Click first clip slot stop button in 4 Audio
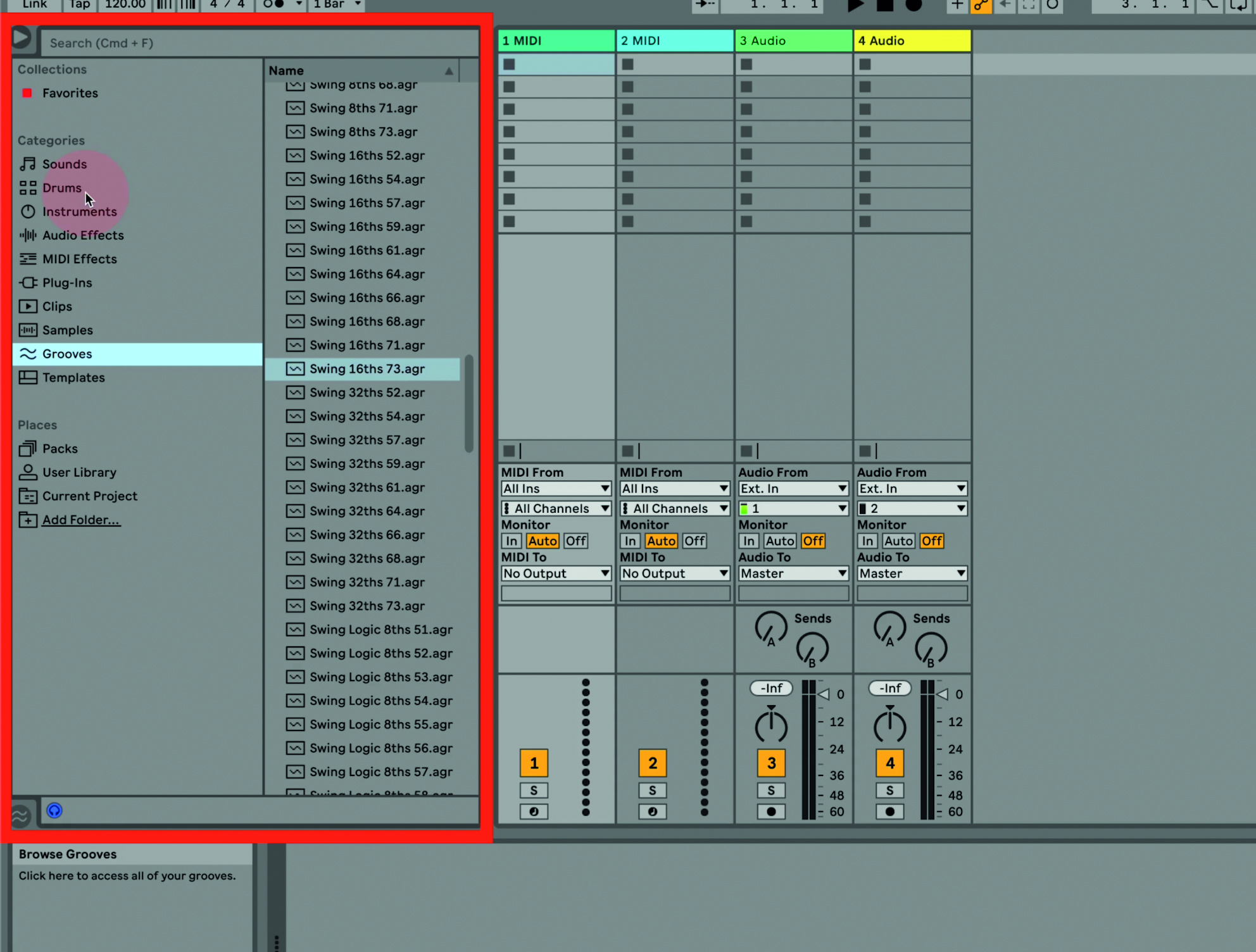Screen dimensions: 1256x952 [x=865, y=64]
